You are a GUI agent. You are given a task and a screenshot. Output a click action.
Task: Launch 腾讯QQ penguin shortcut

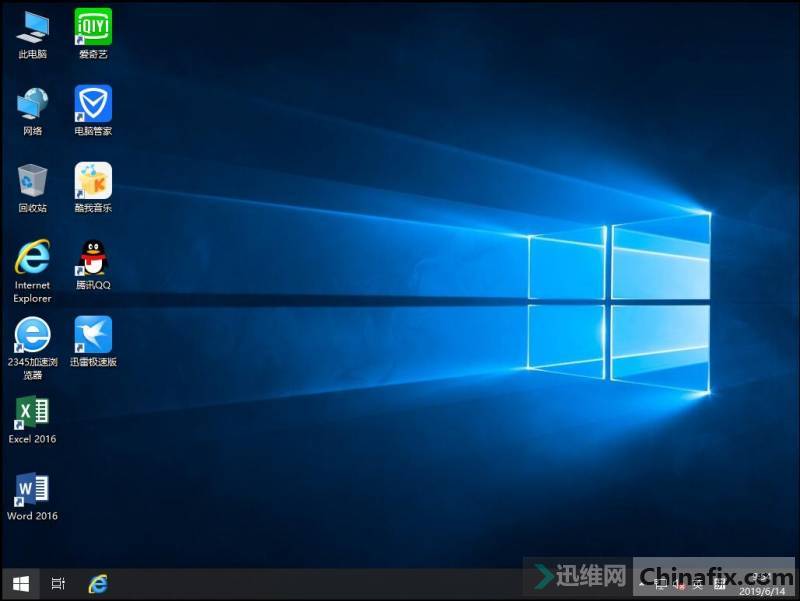pos(93,265)
